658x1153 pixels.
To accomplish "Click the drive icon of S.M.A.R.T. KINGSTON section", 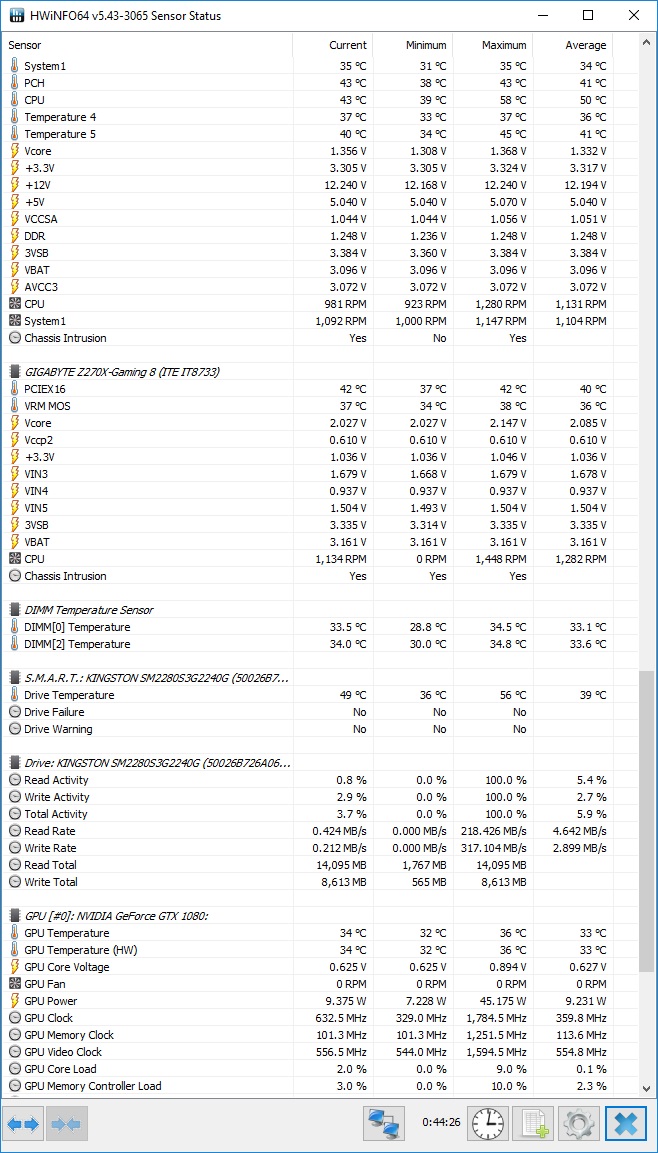I will point(15,677).
